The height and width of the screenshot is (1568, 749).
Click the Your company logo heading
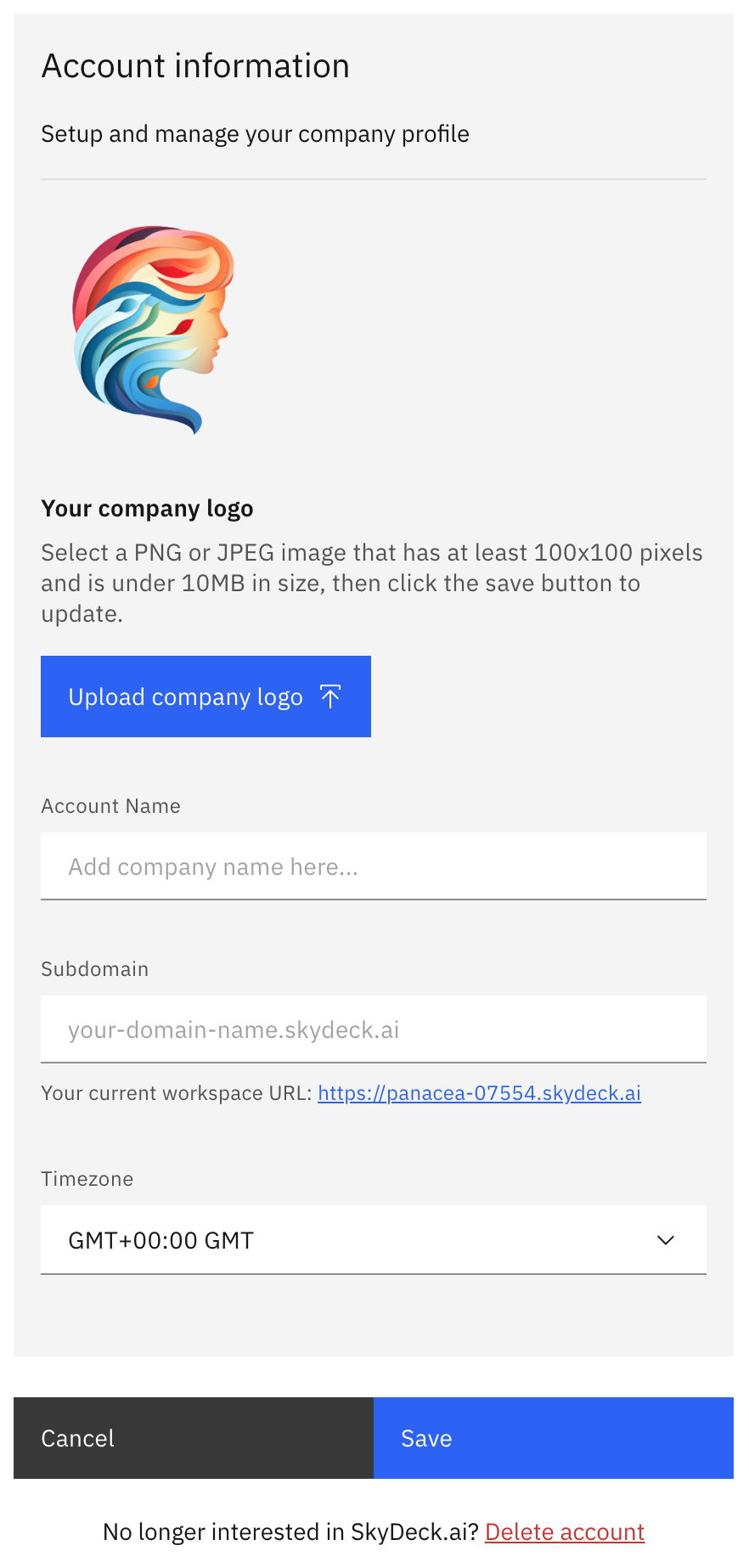pyautogui.click(x=147, y=507)
